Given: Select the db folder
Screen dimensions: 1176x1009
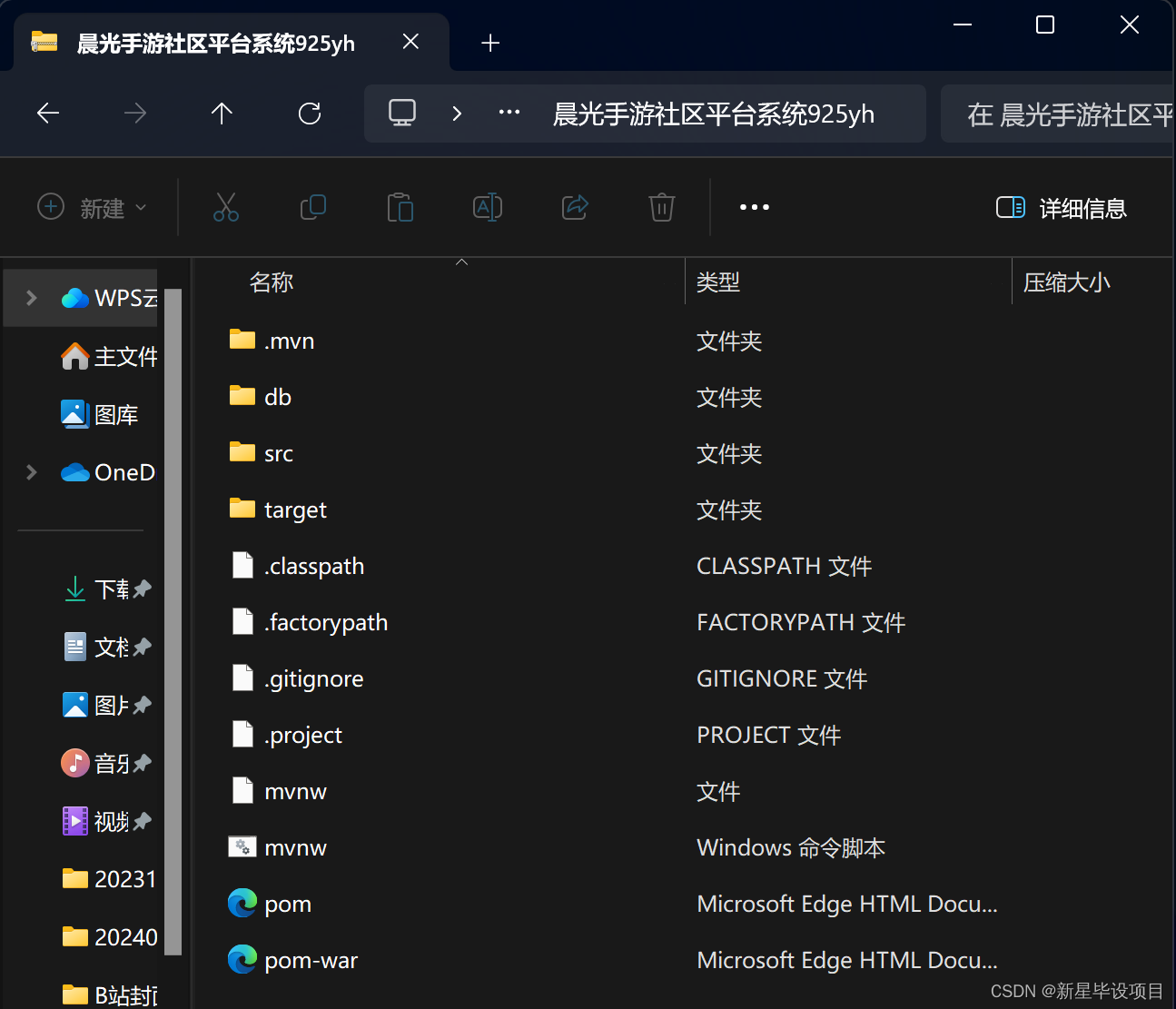Looking at the screenshot, I should (x=260, y=397).
